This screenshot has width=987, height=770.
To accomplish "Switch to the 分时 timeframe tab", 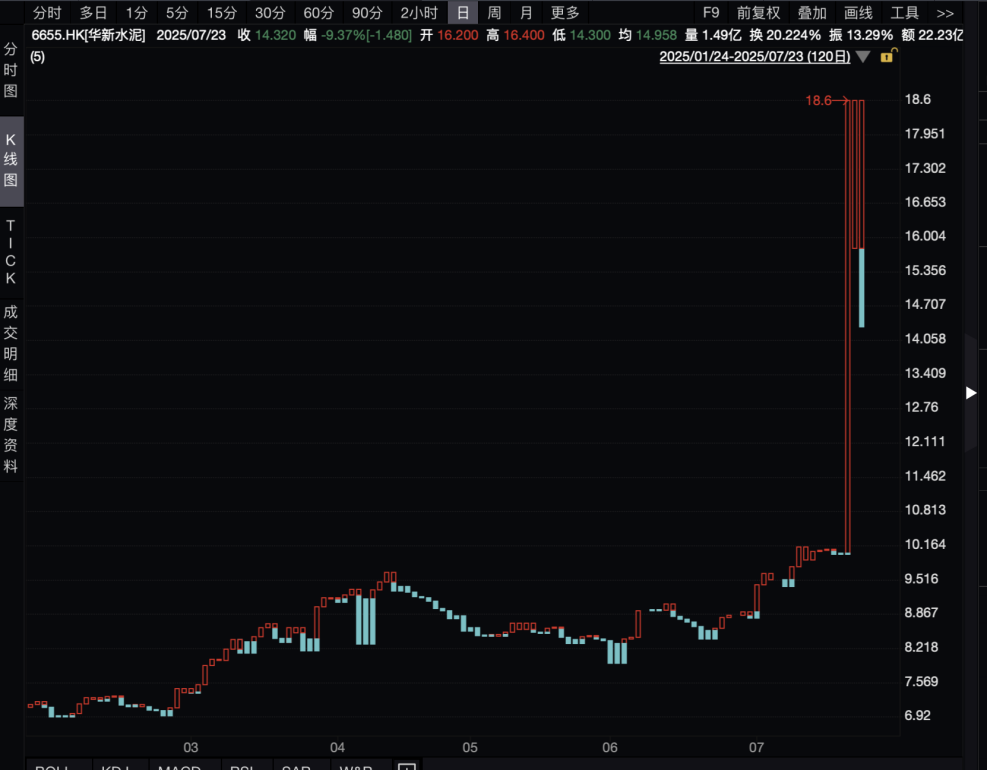I will pyautogui.click(x=47, y=13).
